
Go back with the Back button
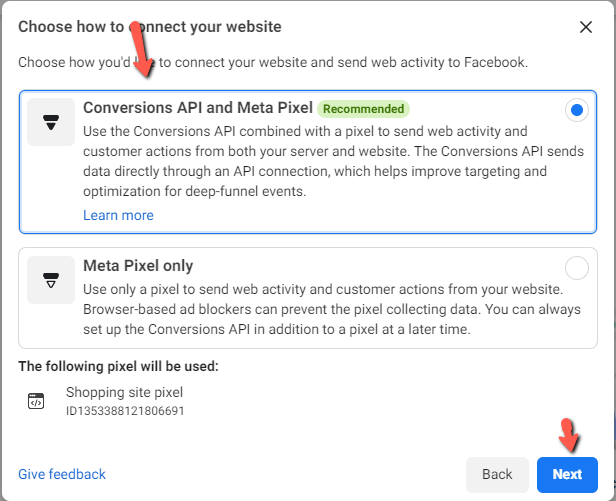pyautogui.click(x=497, y=475)
